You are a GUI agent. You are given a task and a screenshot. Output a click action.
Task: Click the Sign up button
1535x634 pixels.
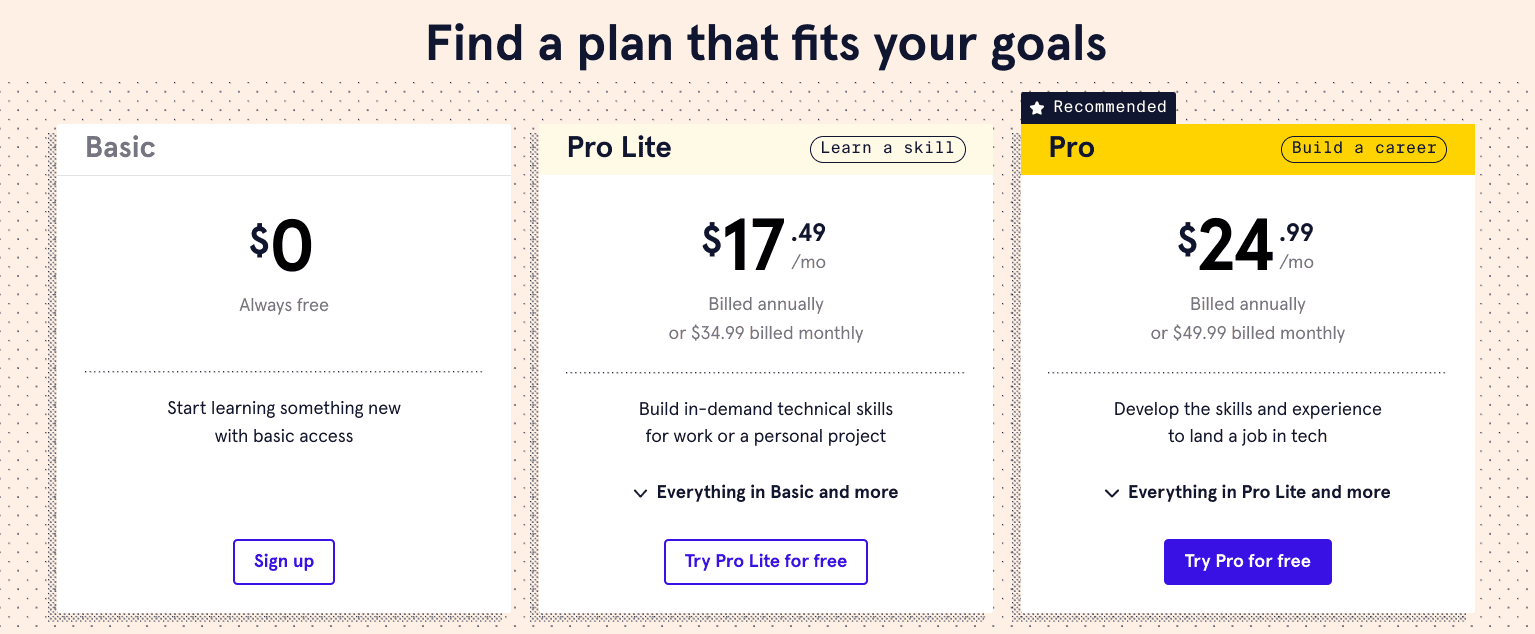coord(283,561)
